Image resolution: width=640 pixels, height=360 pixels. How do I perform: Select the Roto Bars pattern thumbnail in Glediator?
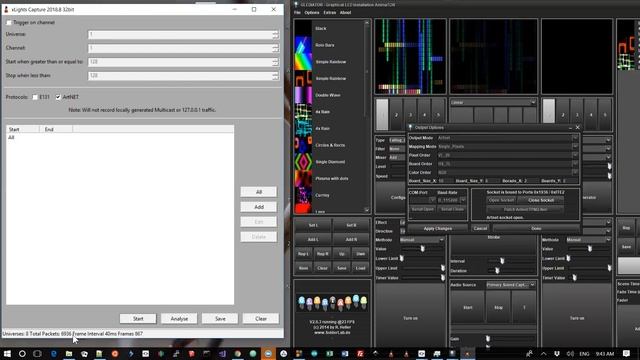click(303, 45)
